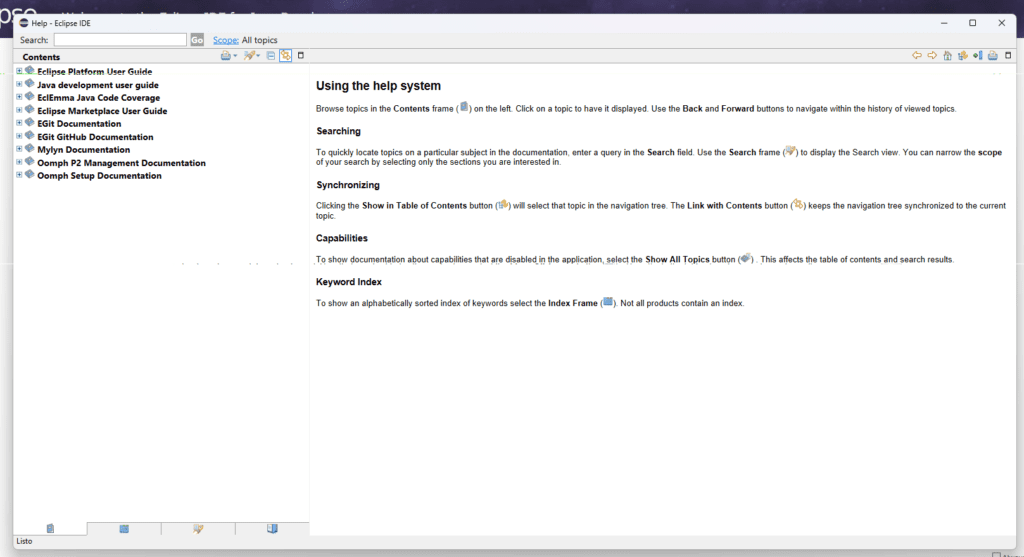Maximize the Contents frame
This screenshot has height=557, width=1024.
[300, 56]
